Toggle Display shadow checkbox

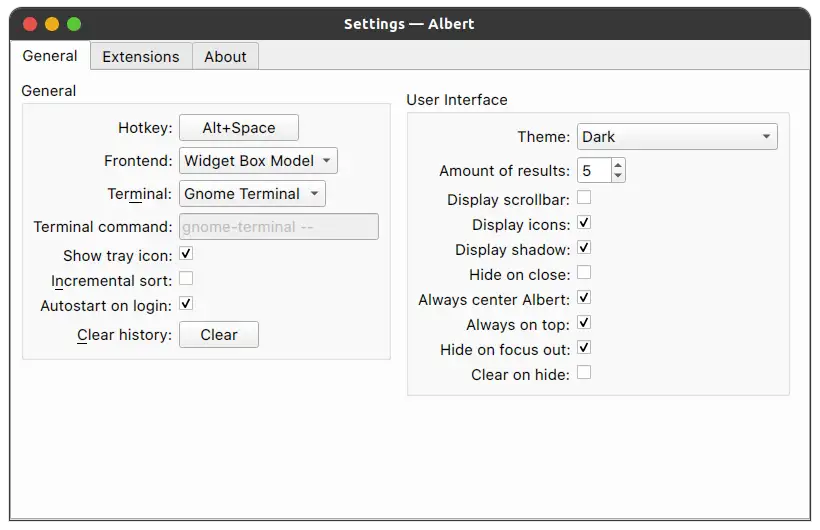[584, 247]
